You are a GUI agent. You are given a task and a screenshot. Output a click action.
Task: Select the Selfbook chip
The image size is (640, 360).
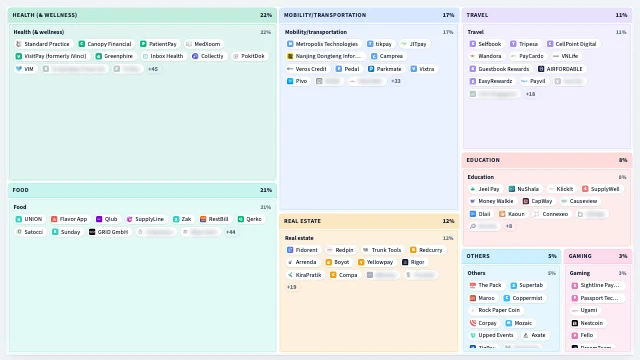(486, 44)
